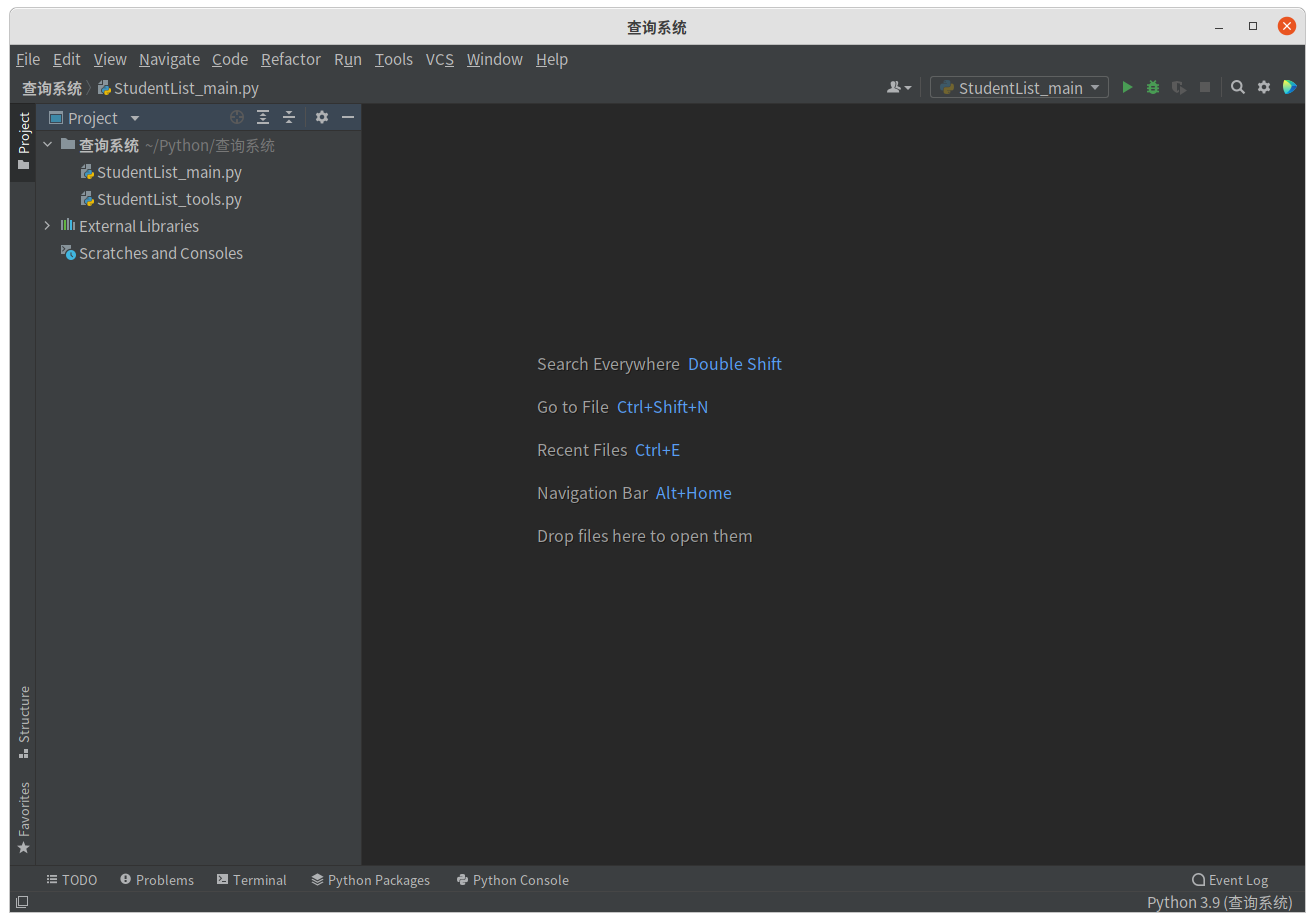
Task: Toggle the Project side tab
Action: 23,141
